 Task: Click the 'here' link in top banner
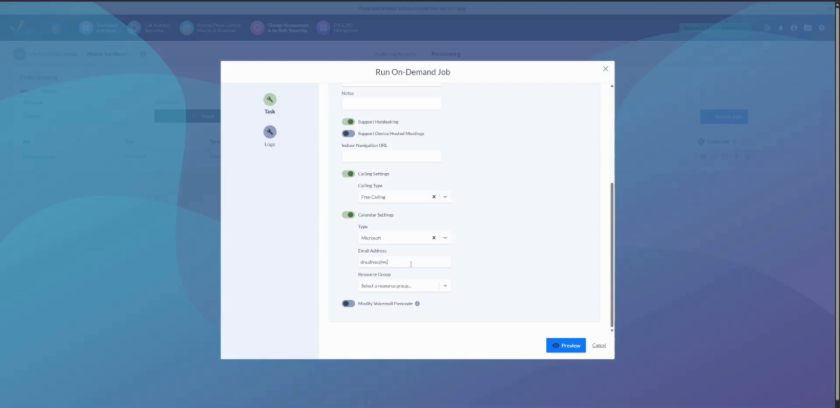pyautogui.click(x=461, y=9)
